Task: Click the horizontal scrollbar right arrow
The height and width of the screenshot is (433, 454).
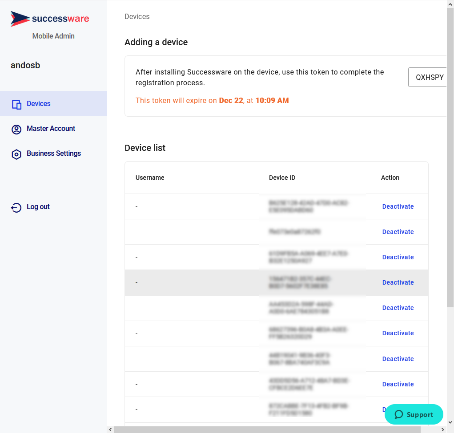Action: click(x=443, y=430)
